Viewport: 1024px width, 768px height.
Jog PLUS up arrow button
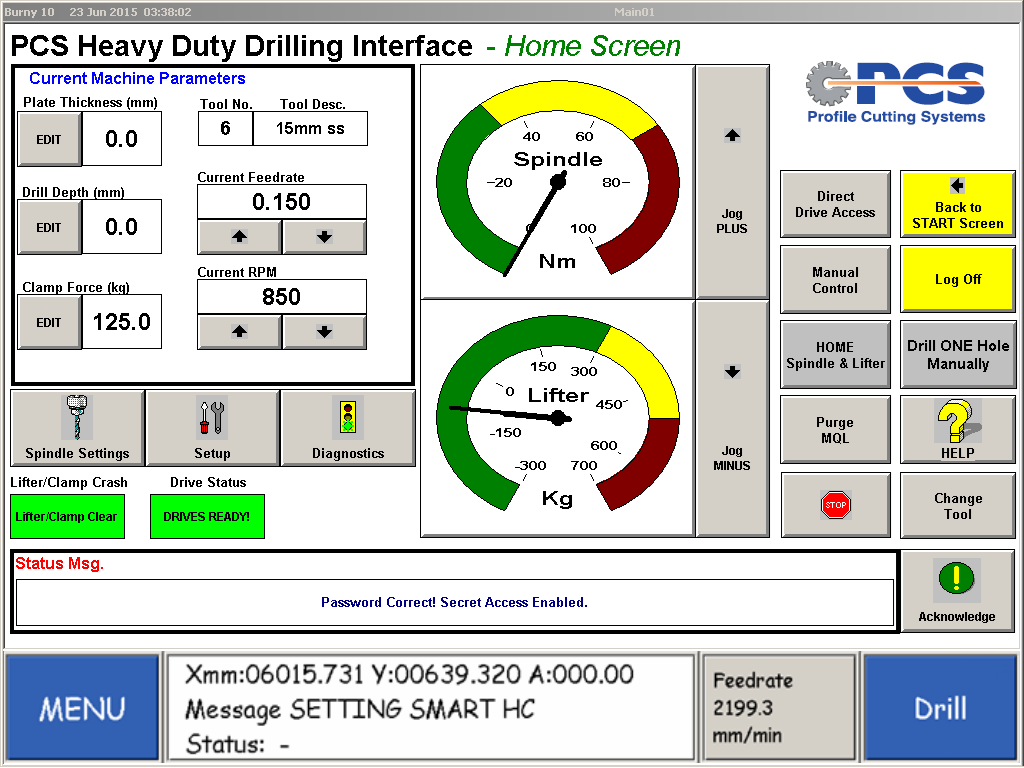pyautogui.click(x=732, y=182)
